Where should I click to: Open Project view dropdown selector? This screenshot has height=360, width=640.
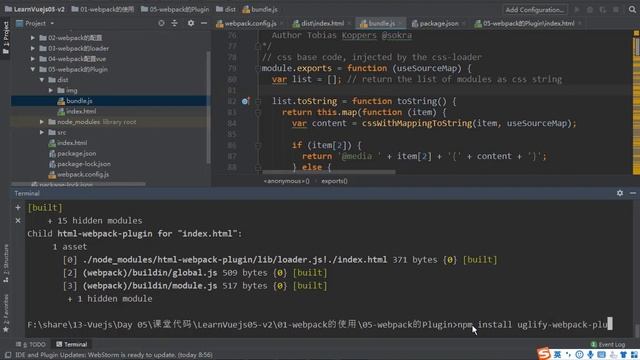pos(35,23)
